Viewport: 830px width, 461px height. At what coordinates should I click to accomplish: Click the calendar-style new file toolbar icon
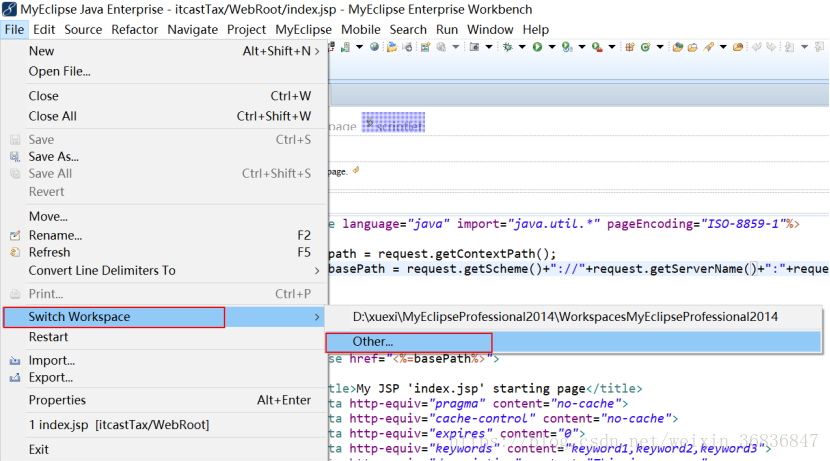point(425,47)
